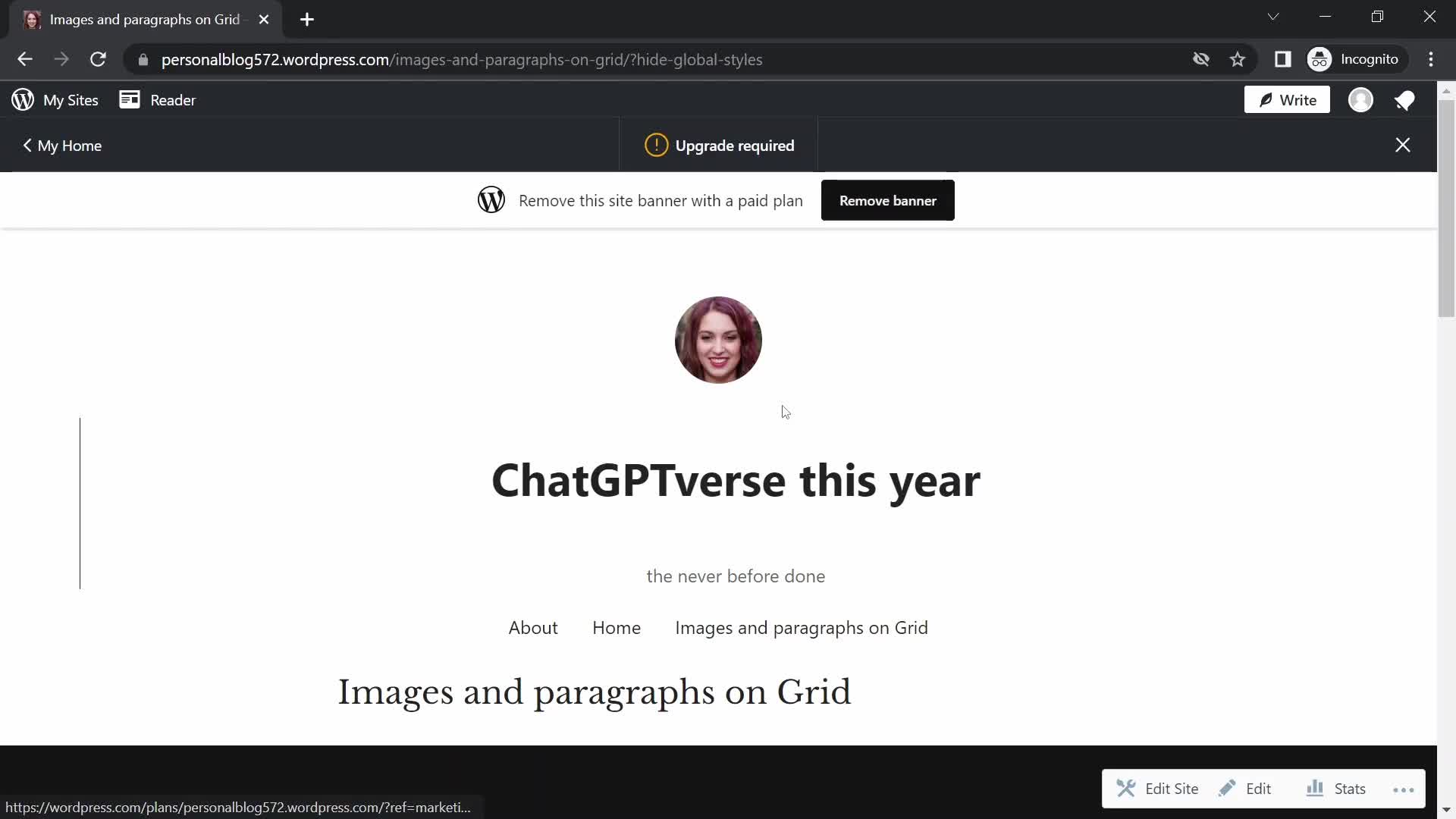Click the Reader icon in toolbar
Screen dimensions: 1456x819
coord(129,99)
